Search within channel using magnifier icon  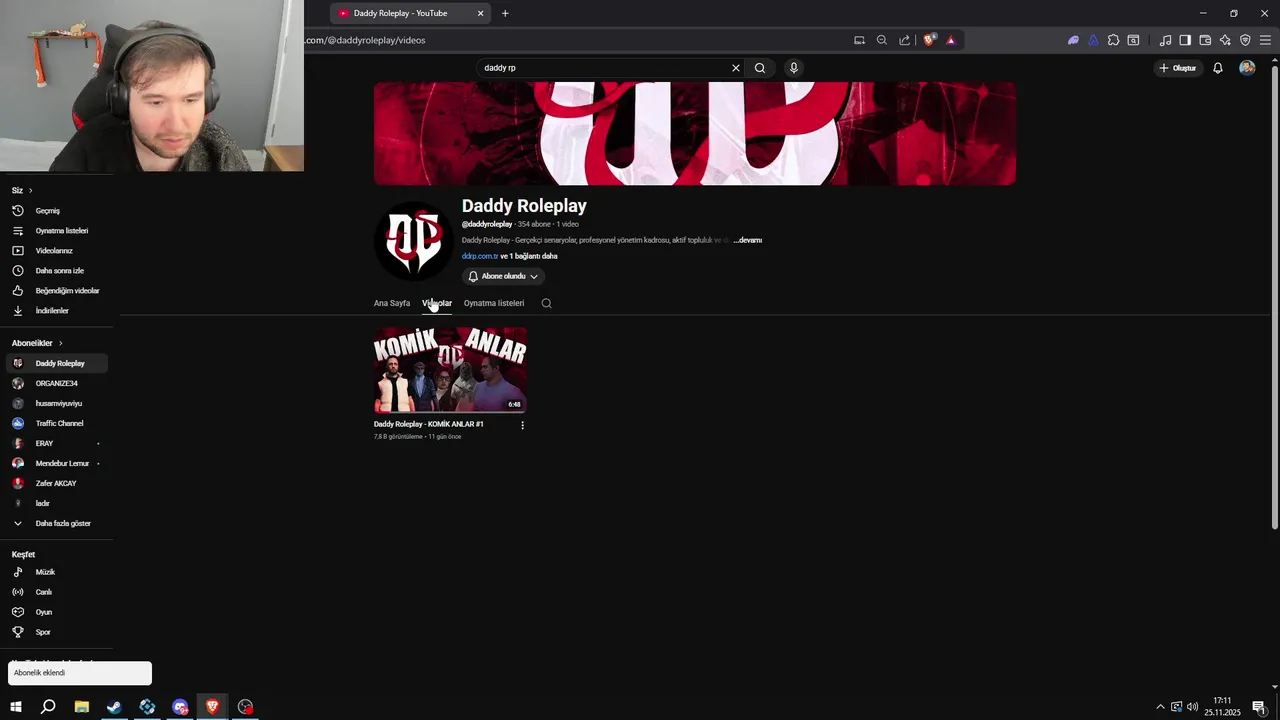click(546, 303)
